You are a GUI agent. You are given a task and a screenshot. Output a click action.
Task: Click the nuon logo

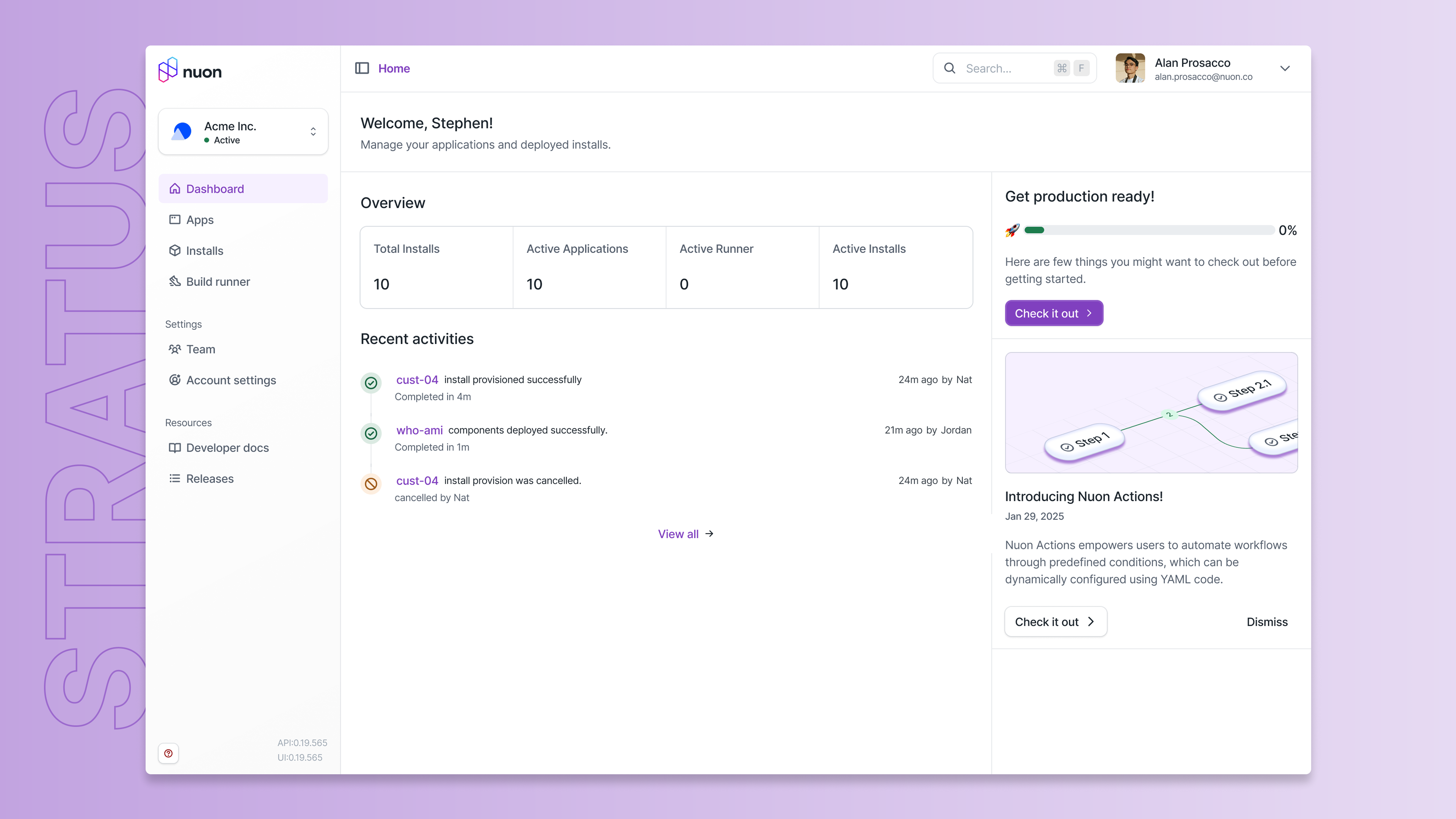click(190, 71)
